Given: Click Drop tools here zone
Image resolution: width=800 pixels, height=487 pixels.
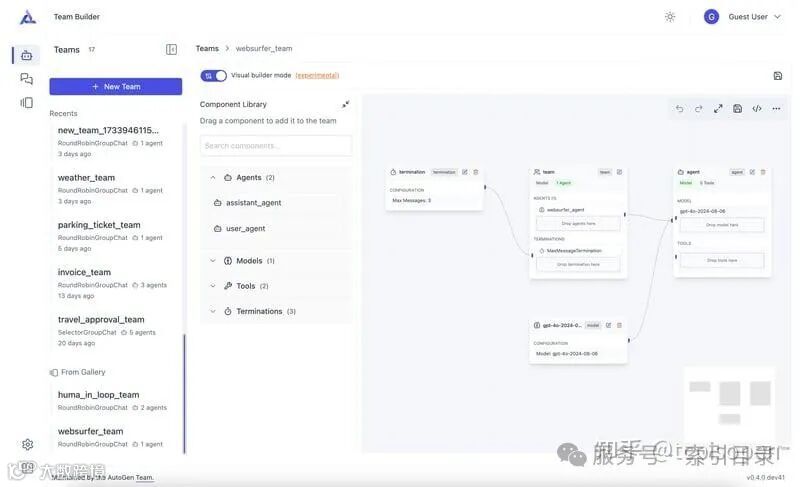Looking at the screenshot, I should point(722,261).
